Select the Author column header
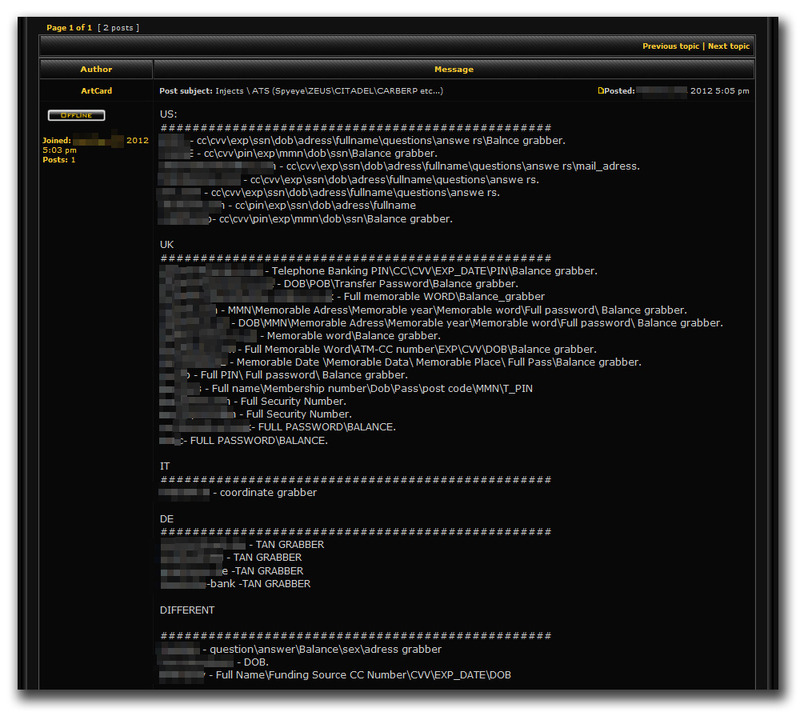 click(96, 69)
